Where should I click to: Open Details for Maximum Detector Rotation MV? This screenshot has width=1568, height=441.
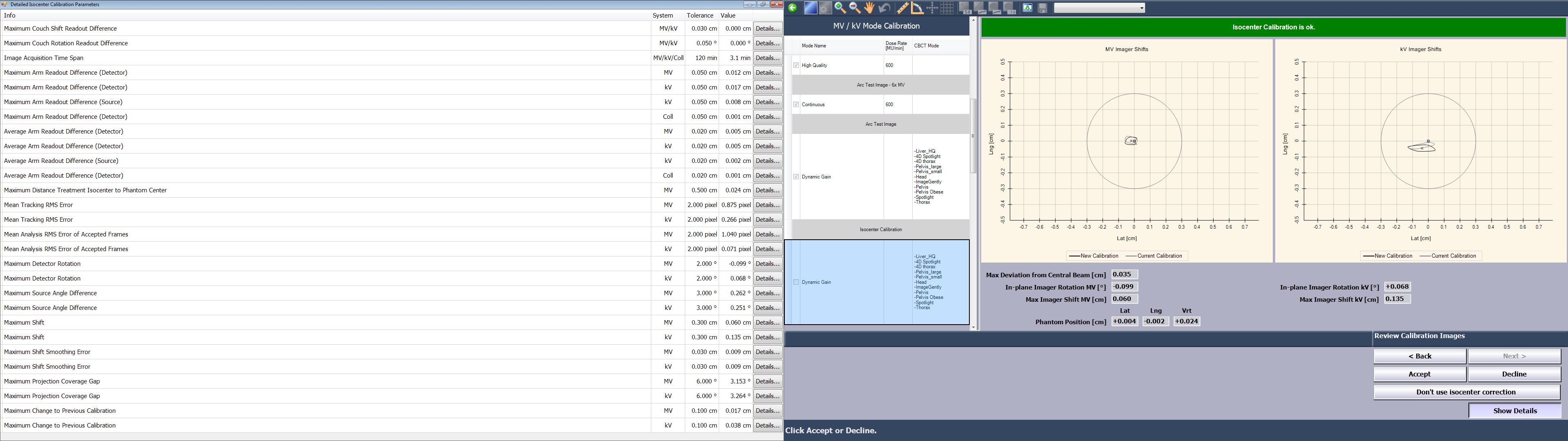coord(768,264)
